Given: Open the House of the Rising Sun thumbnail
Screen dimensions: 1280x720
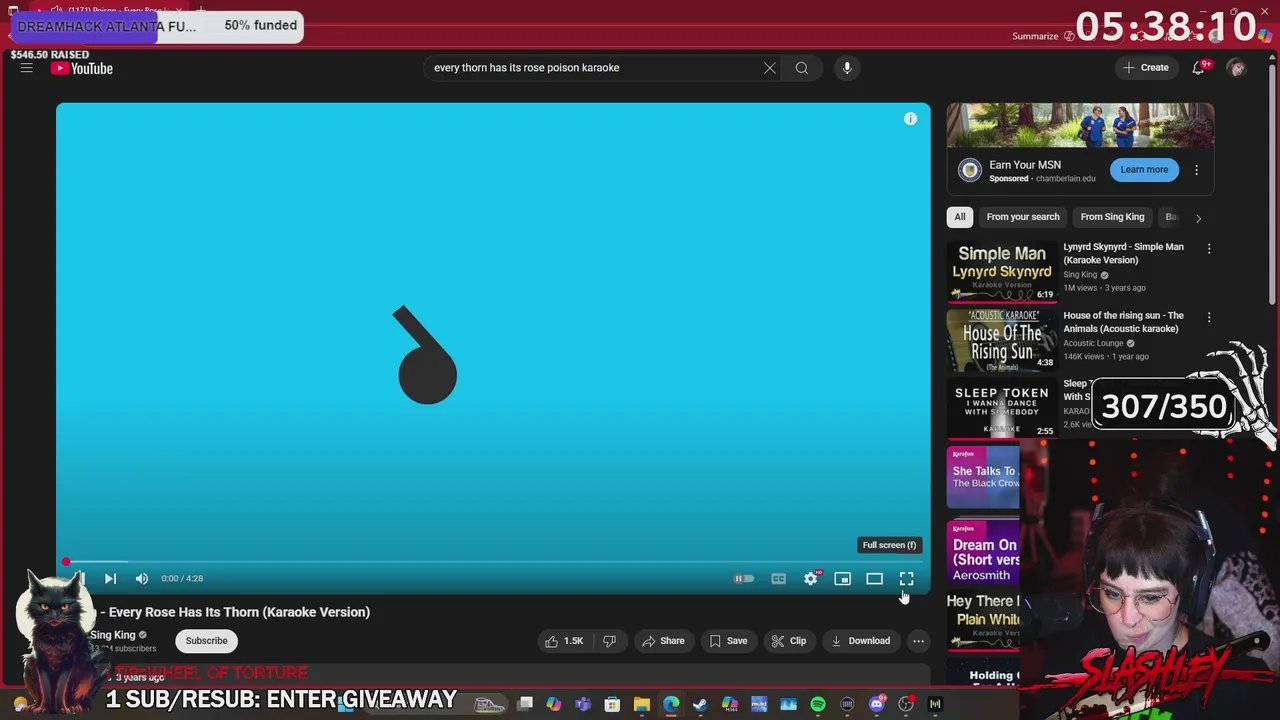Looking at the screenshot, I should tap(1002, 340).
